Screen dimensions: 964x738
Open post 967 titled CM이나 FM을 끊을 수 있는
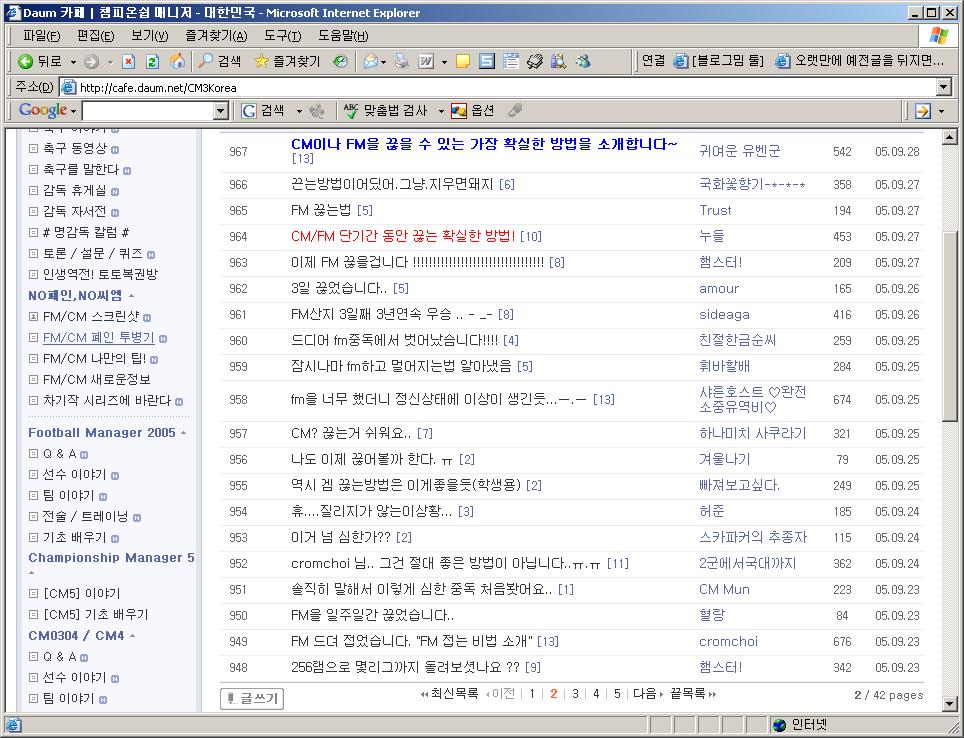click(x=484, y=144)
